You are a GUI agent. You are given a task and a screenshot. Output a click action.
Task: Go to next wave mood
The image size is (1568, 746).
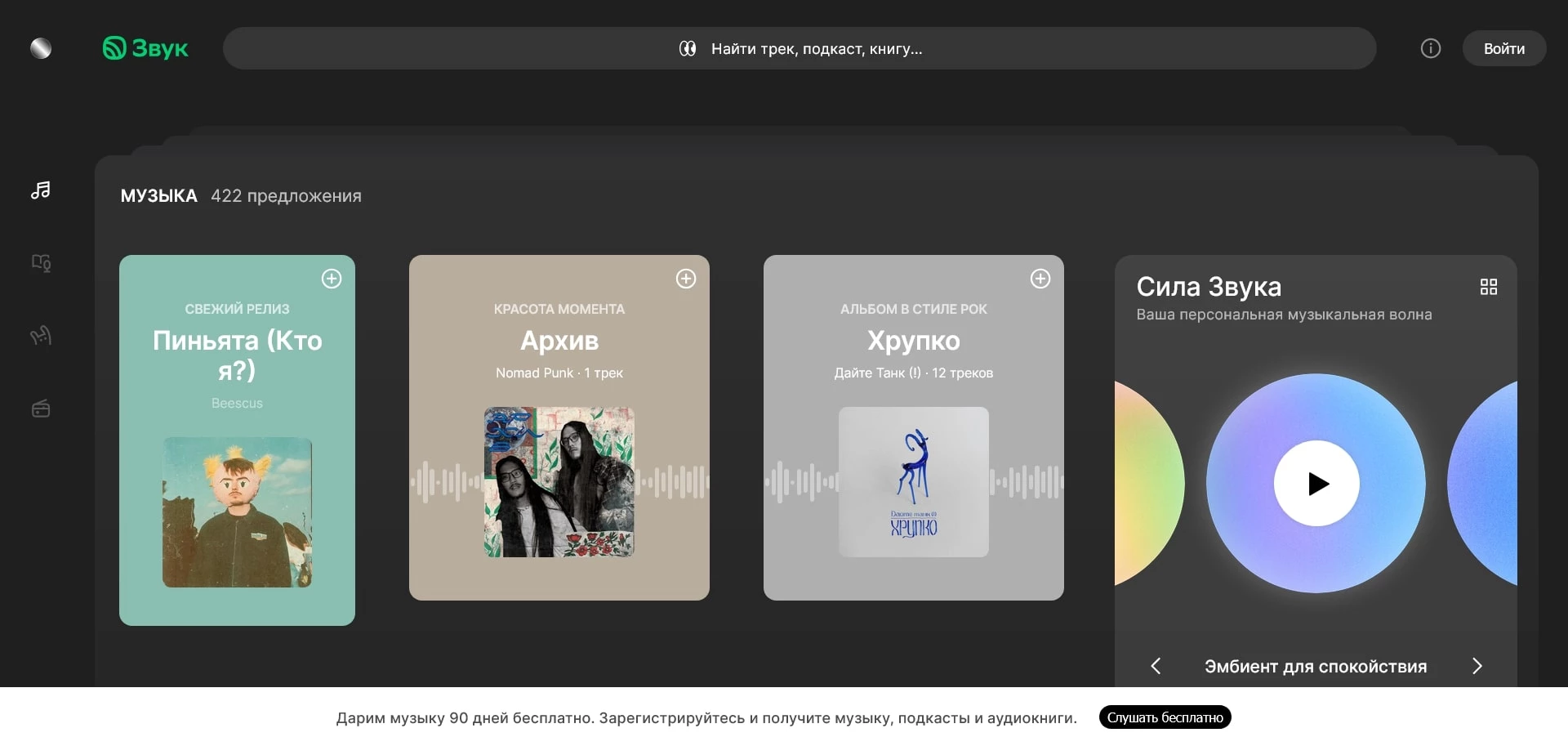[1477, 666]
